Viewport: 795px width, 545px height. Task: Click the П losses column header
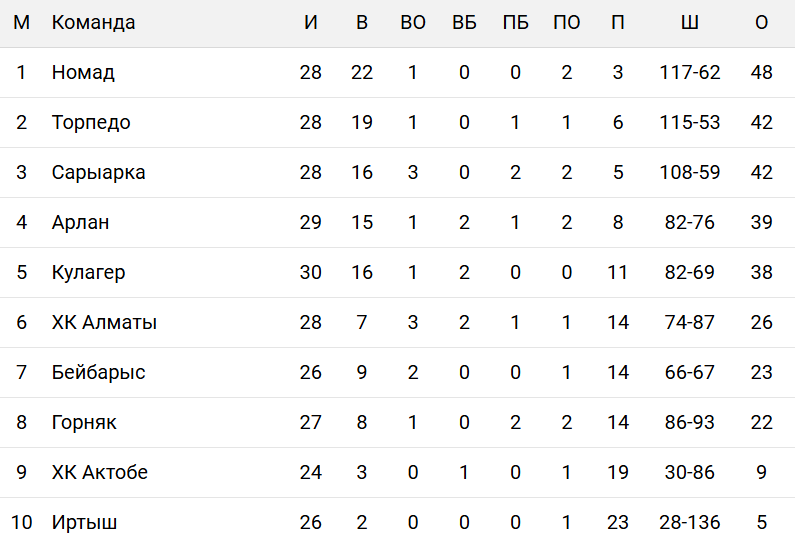(618, 23)
